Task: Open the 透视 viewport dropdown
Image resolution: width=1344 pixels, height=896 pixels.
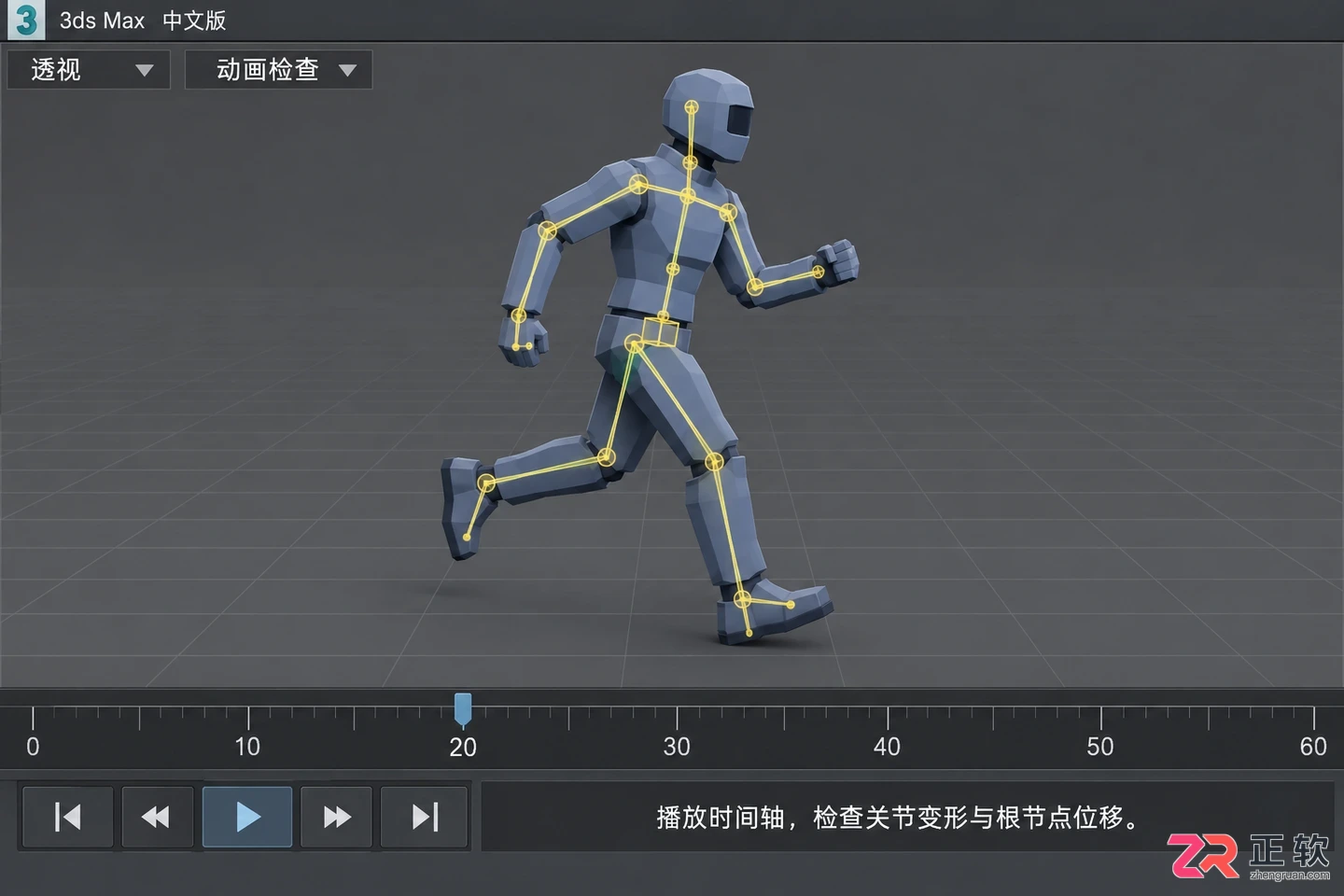Action: click(89, 70)
